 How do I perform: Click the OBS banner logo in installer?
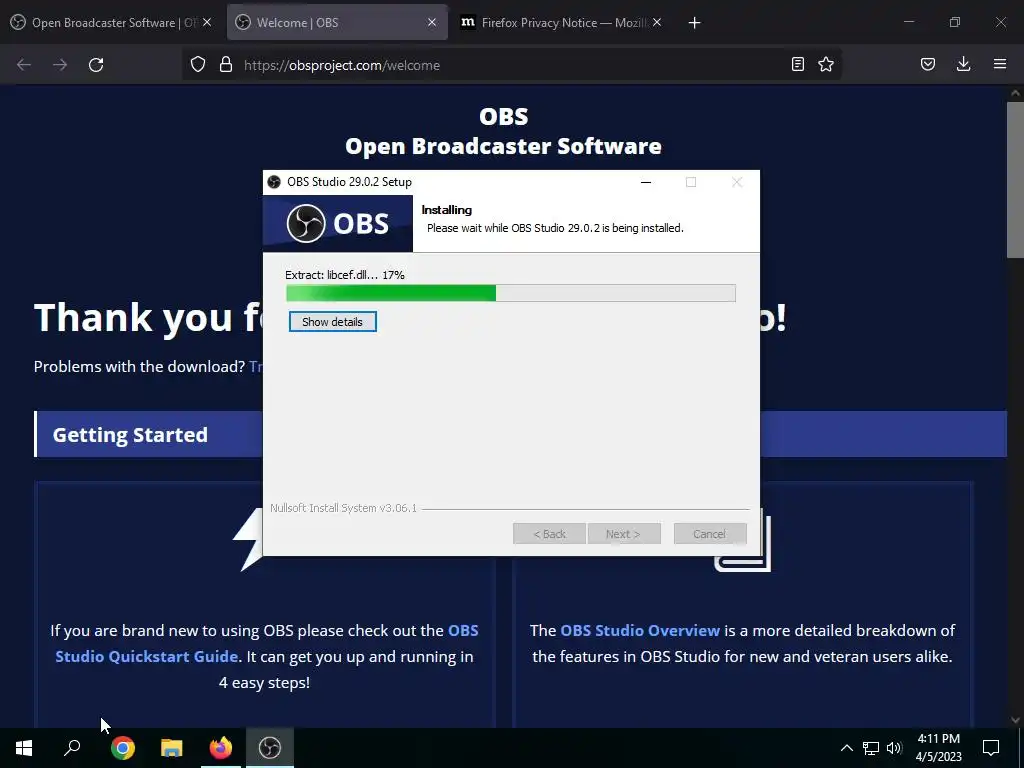[338, 223]
